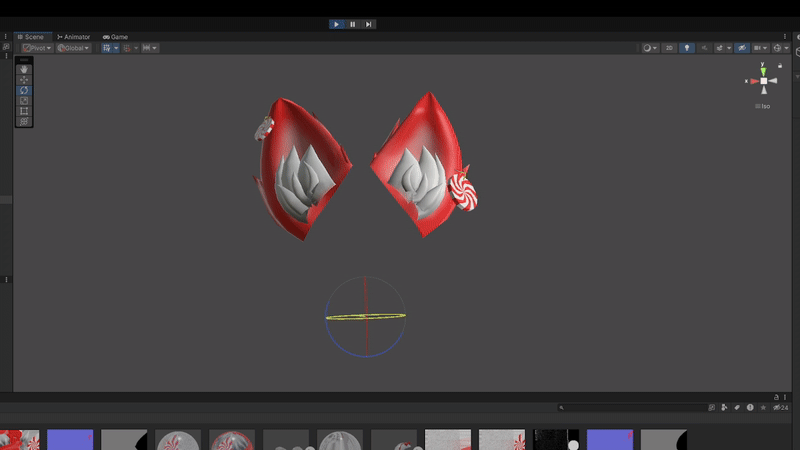
Task: Select the Scale tool
Action: (x=25, y=101)
